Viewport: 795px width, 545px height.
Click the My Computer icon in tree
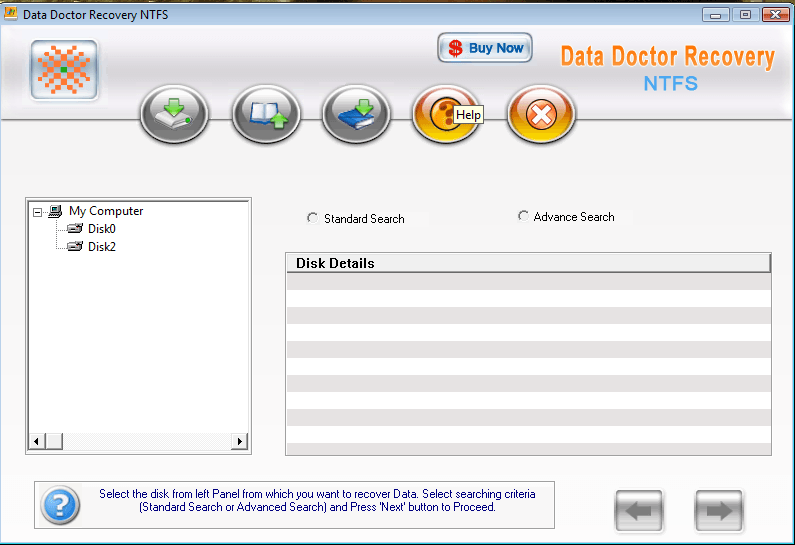(55, 211)
